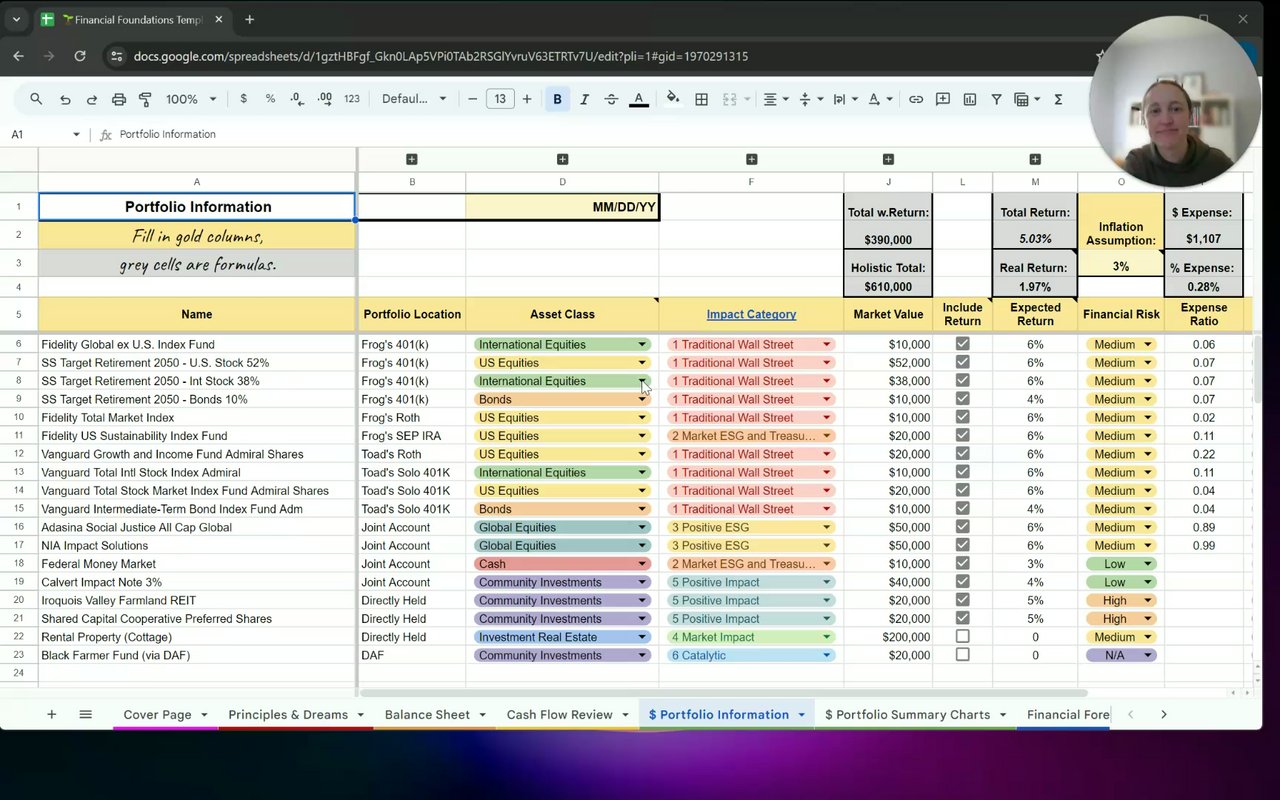This screenshot has width=1280, height=800.
Task: Switch to $ Portfolio Summary Charts sheet
Action: point(907,715)
